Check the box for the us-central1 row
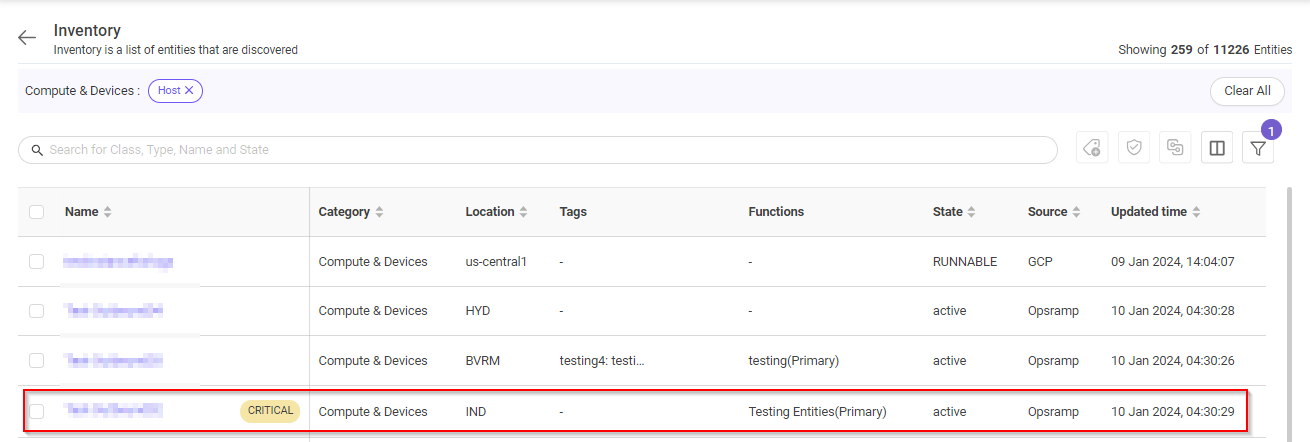Image resolution: width=1310 pixels, height=442 pixels. click(x=37, y=261)
